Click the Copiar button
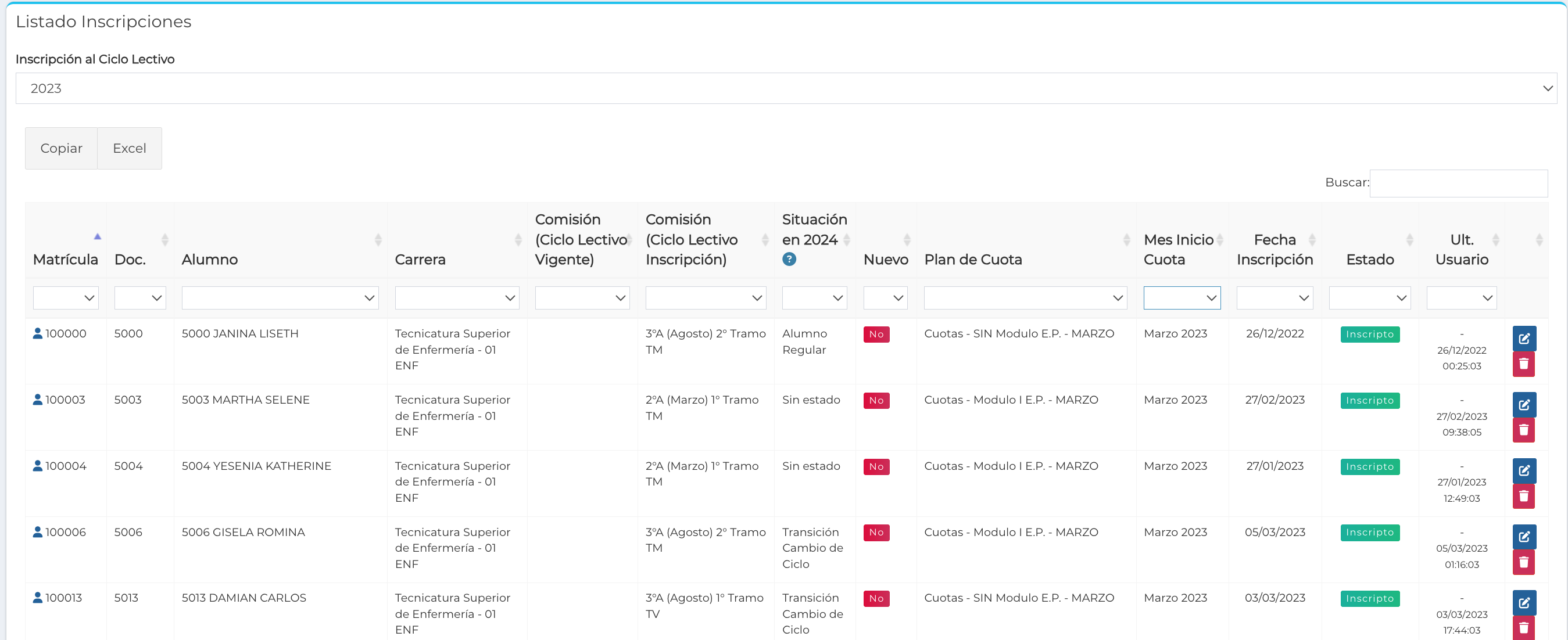Image resolution: width=1568 pixels, height=640 pixels. [61, 148]
